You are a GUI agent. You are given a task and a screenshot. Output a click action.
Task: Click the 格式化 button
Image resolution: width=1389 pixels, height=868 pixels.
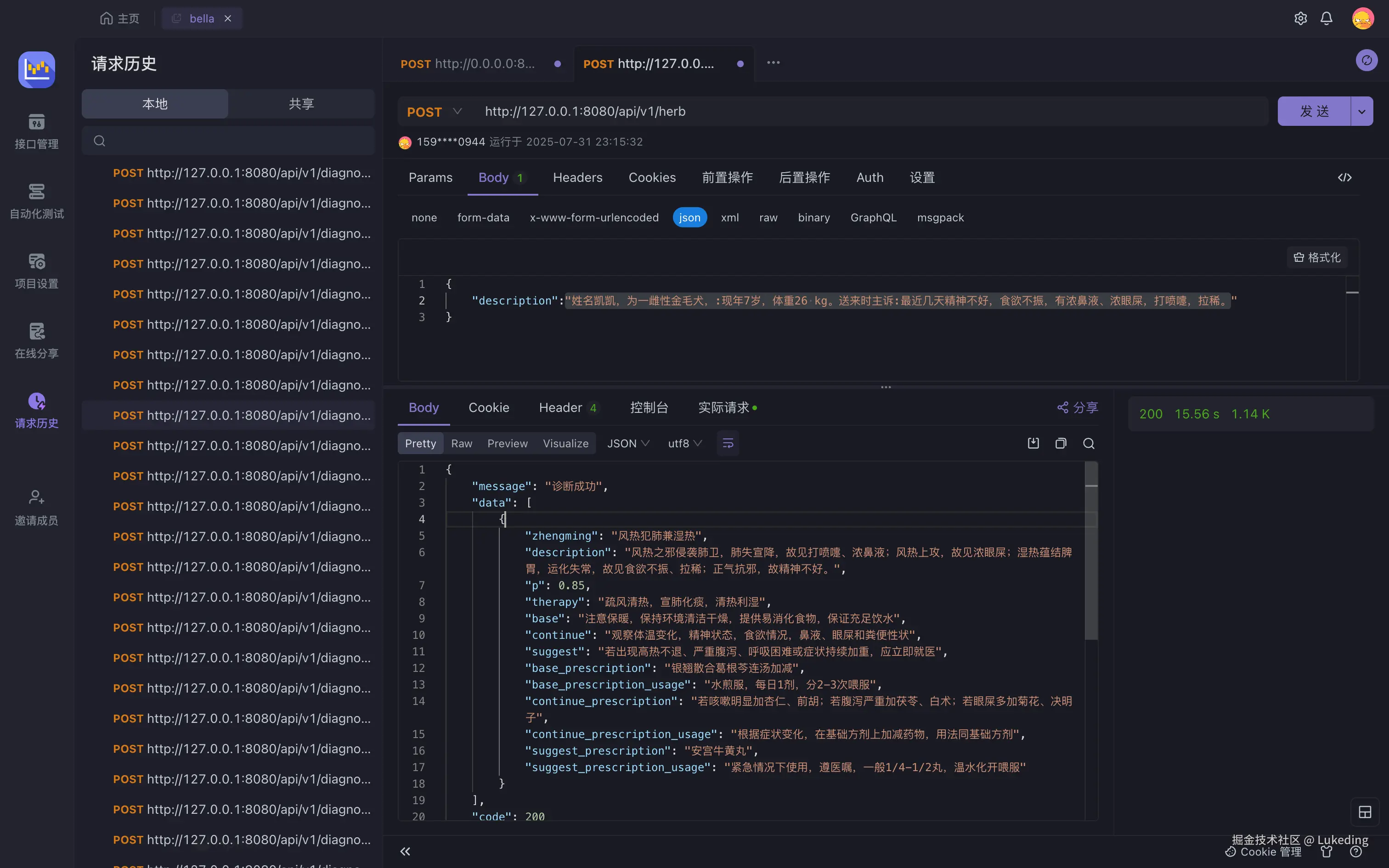click(x=1316, y=257)
